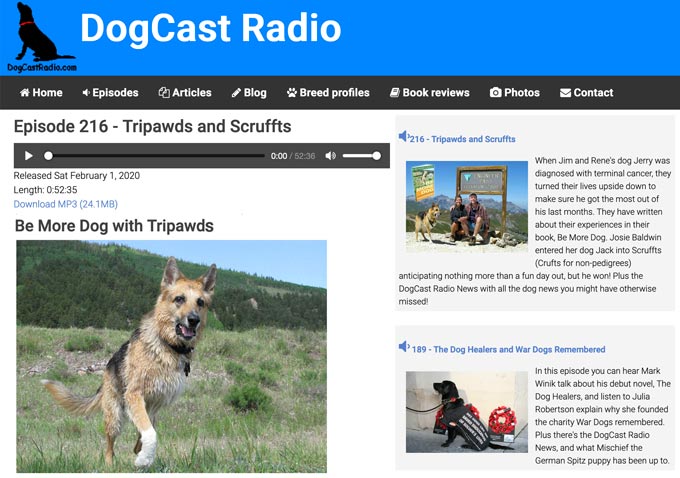Open '189 - The Dog Healers' episode link
Viewport: 680px width, 478px height.
(x=509, y=350)
